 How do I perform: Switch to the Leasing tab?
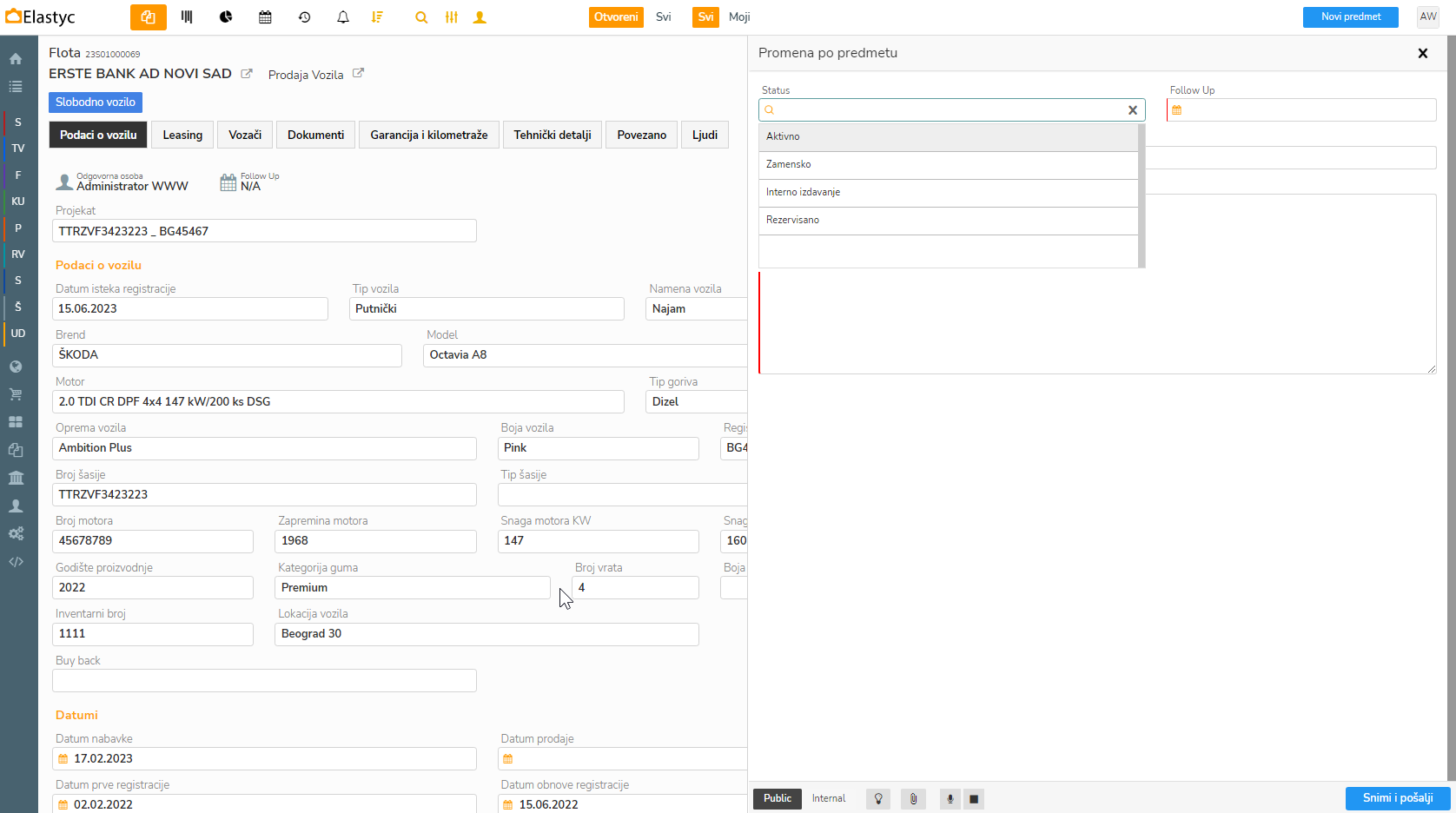182,135
